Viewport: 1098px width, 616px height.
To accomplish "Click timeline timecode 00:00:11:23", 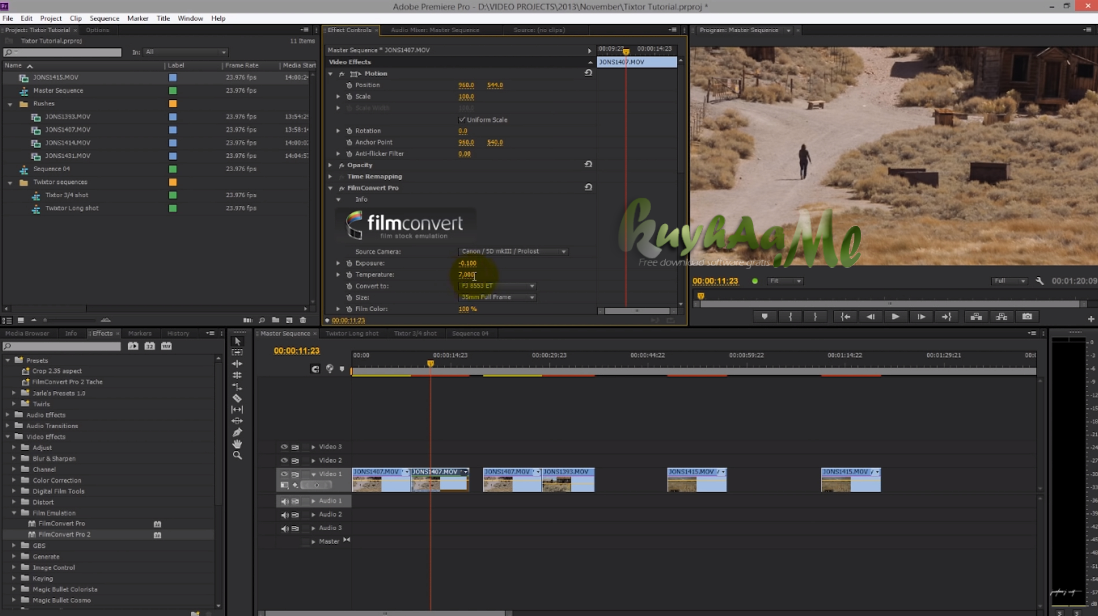I will pos(297,351).
